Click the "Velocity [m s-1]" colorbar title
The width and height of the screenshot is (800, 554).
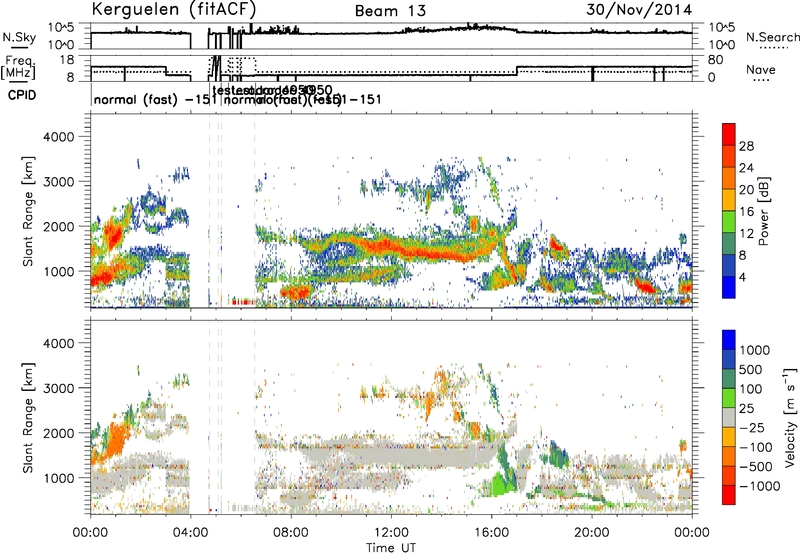pos(790,417)
